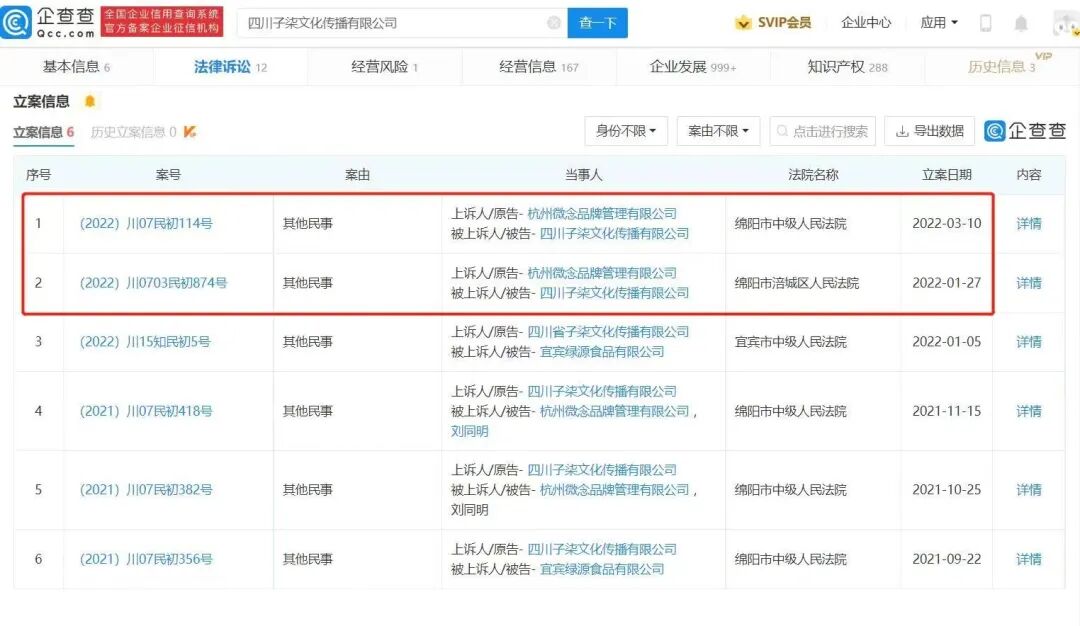Open the 知识产权 tab
The image size is (1080, 626).
(x=836, y=66)
